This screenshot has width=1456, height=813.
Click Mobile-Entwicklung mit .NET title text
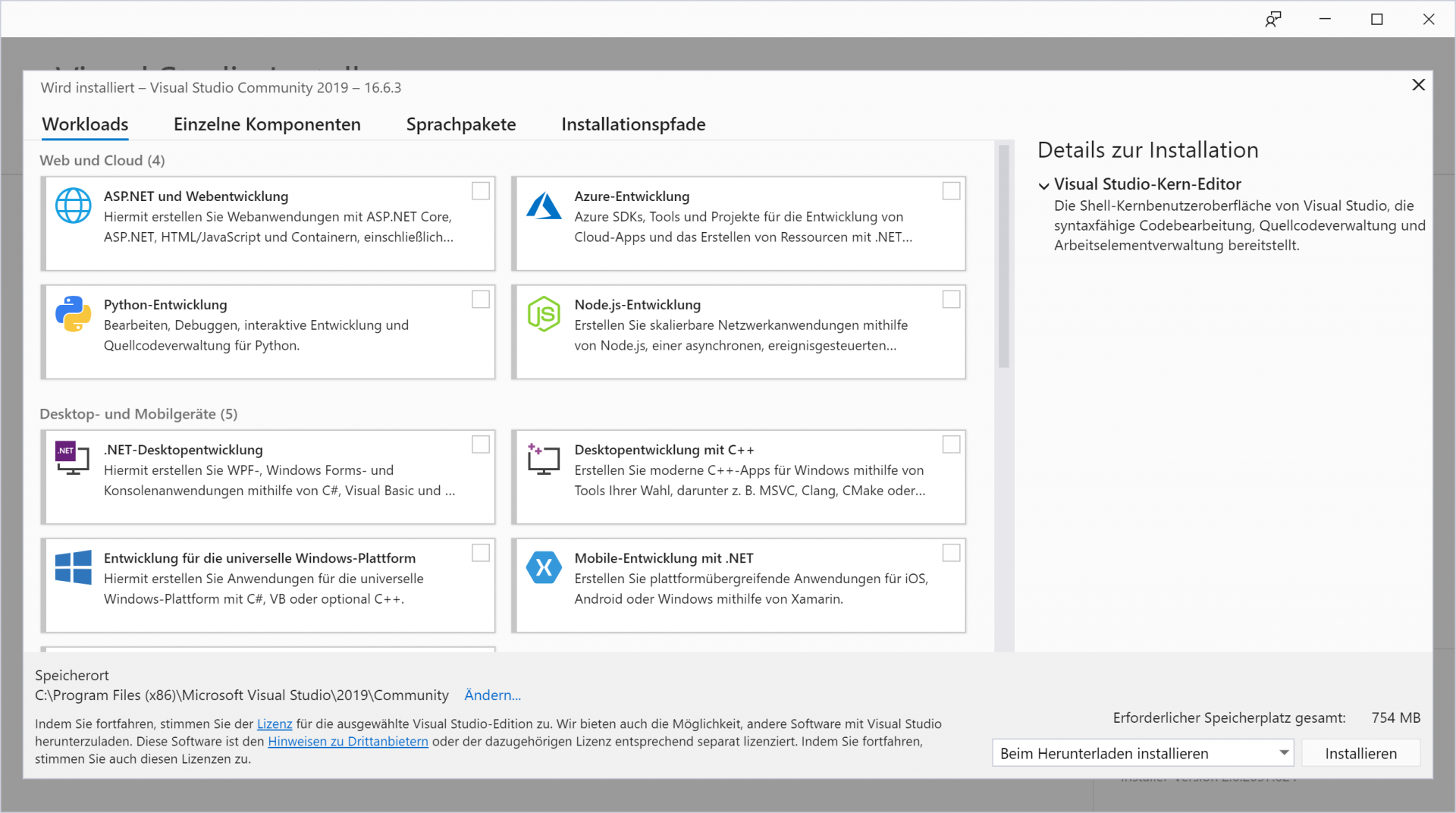pyautogui.click(x=664, y=558)
